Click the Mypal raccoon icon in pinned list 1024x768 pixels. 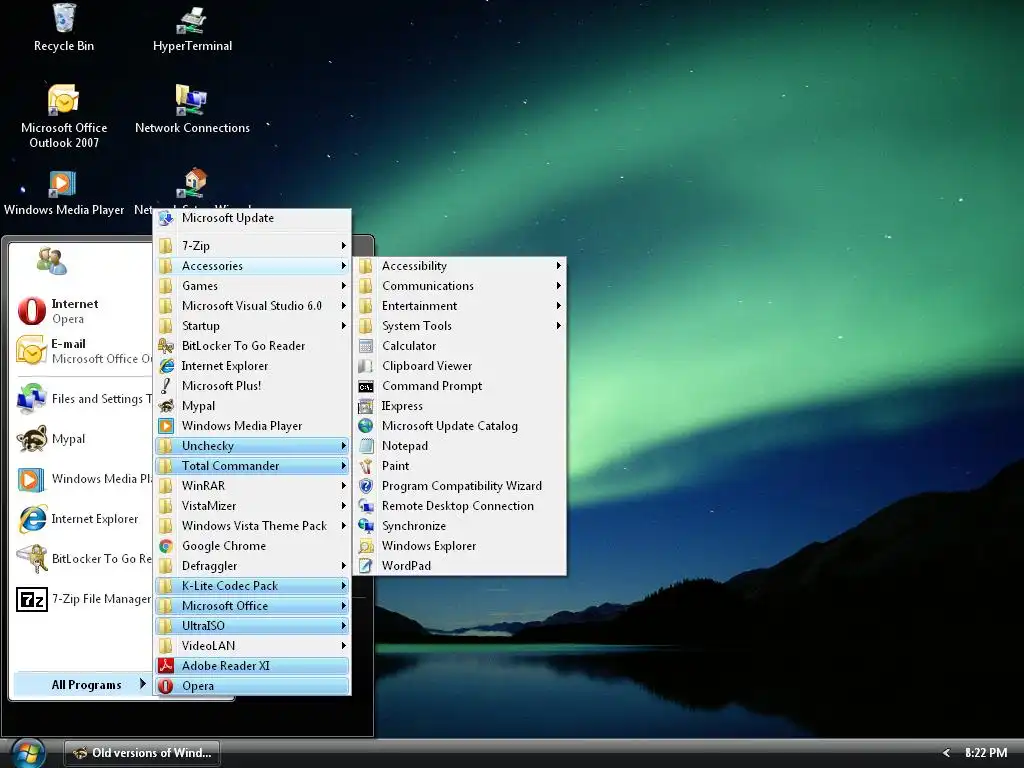pyautogui.click(x=31, y=438)
